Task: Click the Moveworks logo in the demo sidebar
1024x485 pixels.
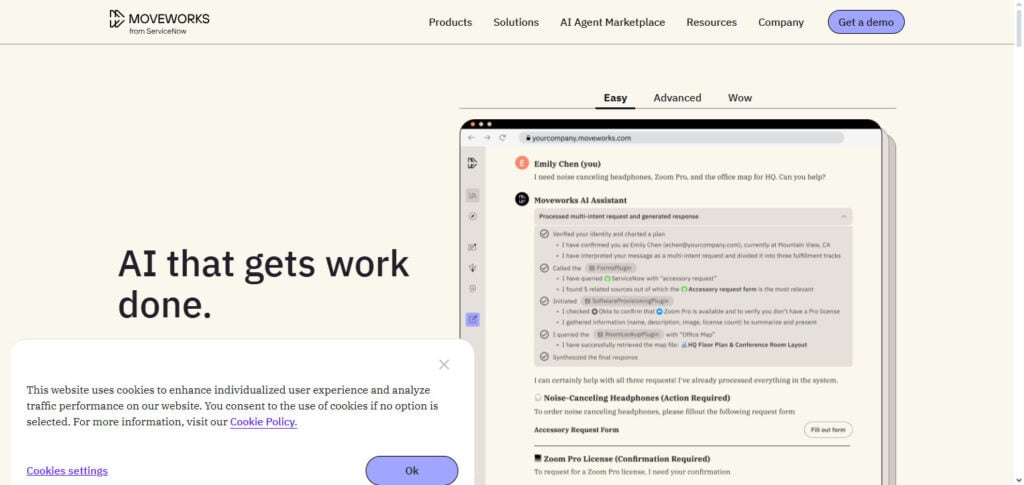Action: pyautogui.click(x=472, y=163)
